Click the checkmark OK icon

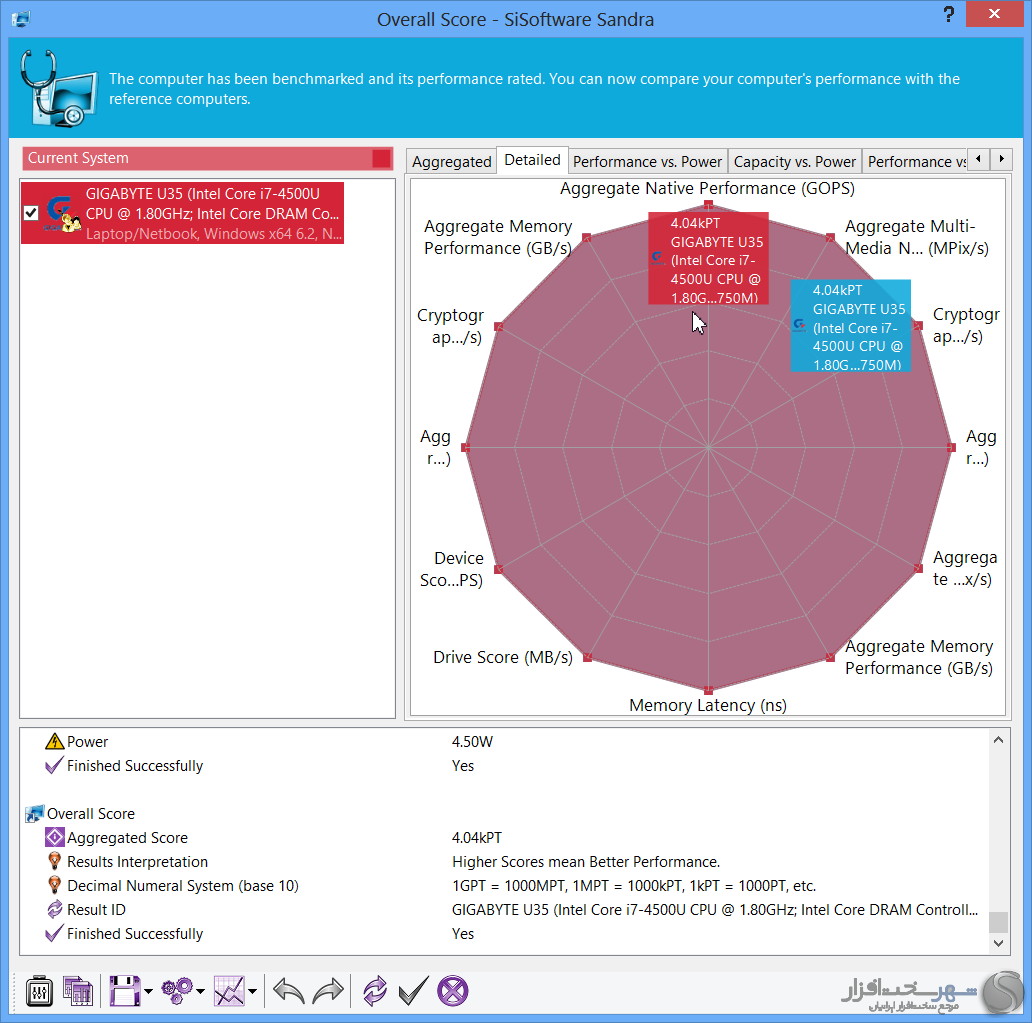413,991
